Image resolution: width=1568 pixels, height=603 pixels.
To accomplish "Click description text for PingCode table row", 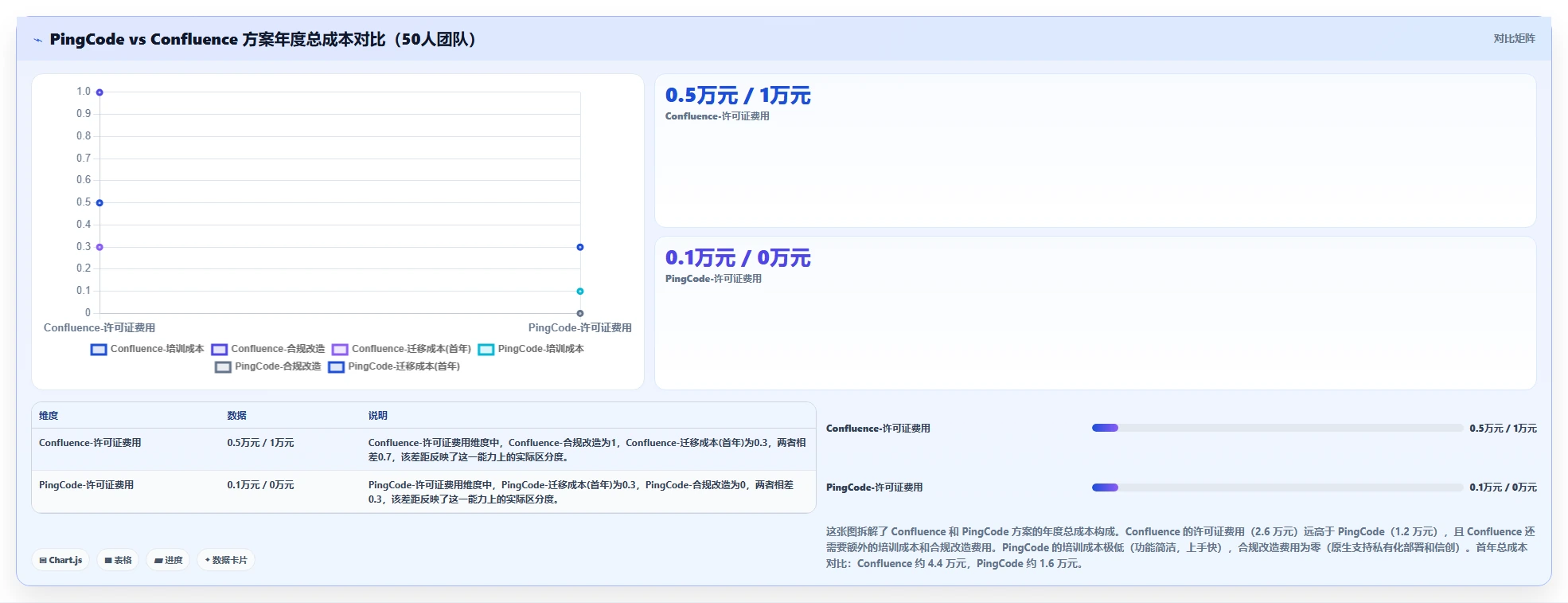I will click(581, 492).
